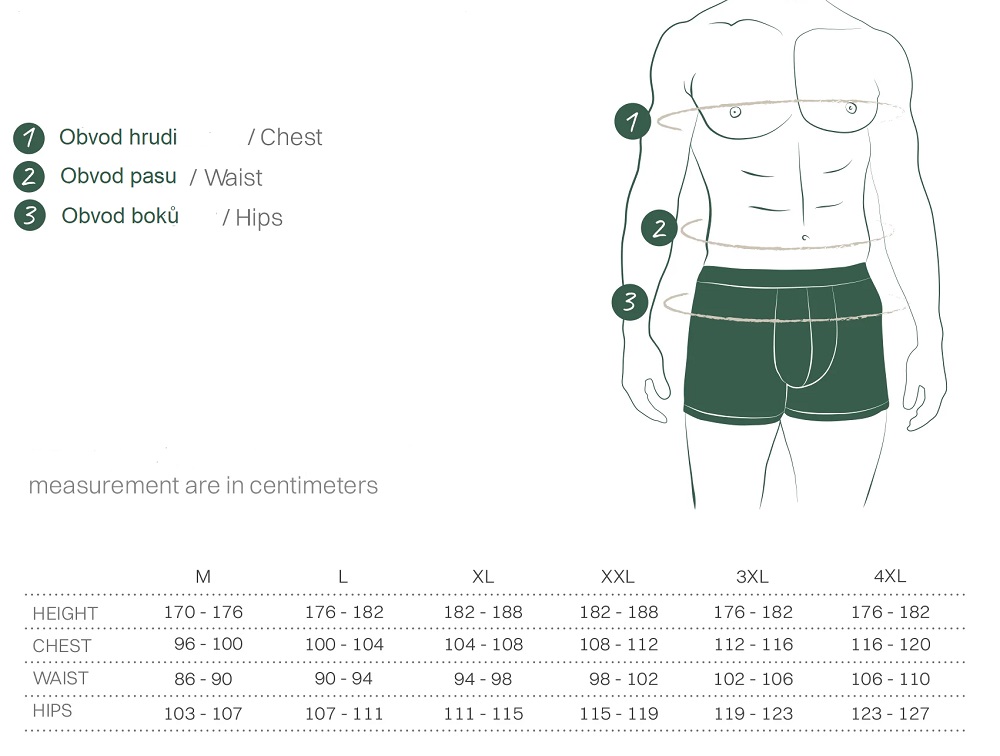Select the M size column header
Image resolution: width=1000 pixels, height=756 pixels.
[x=203, y=577]
